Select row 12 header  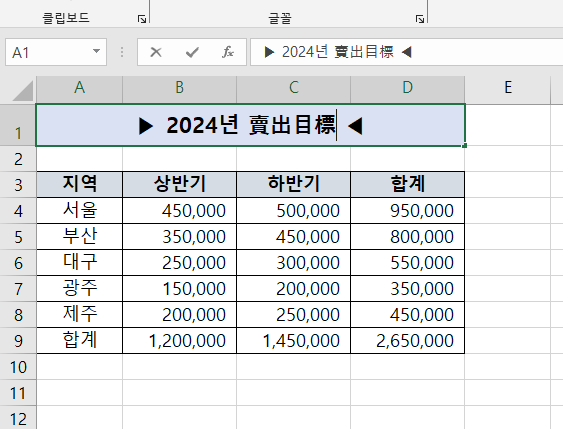tap(18, 418)
